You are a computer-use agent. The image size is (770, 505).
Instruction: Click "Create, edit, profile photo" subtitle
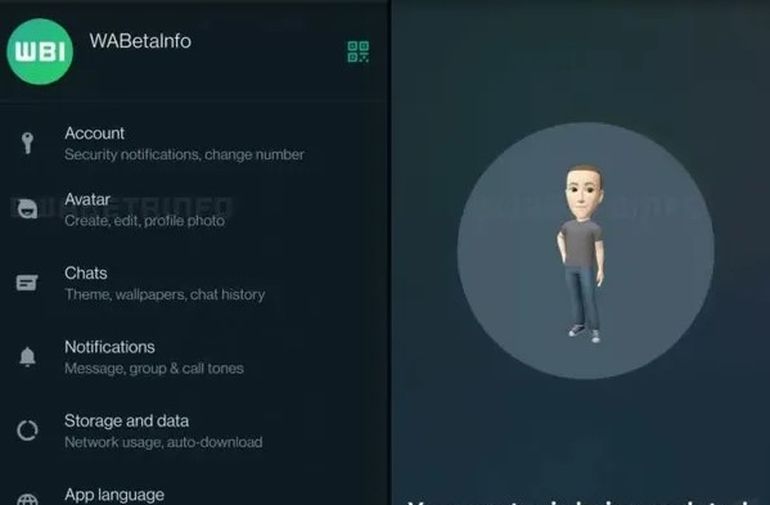coord(144,221)
